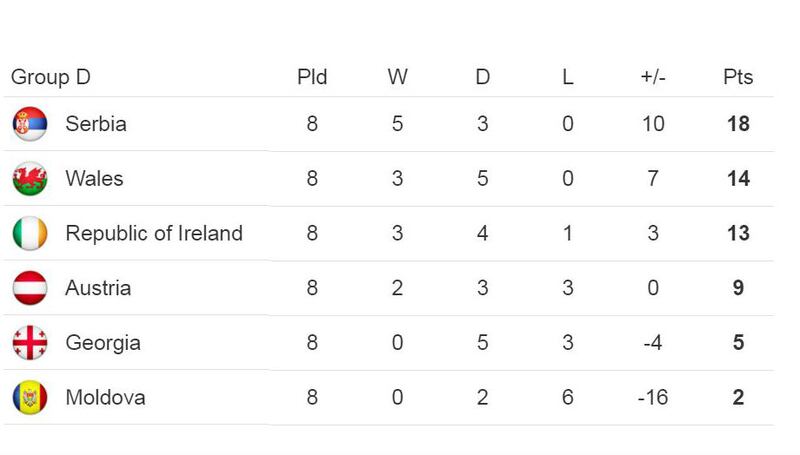Screen dimensions: 800x455
Task: Select the Republic of Ireland team name
Action: [x=154, y=233]
